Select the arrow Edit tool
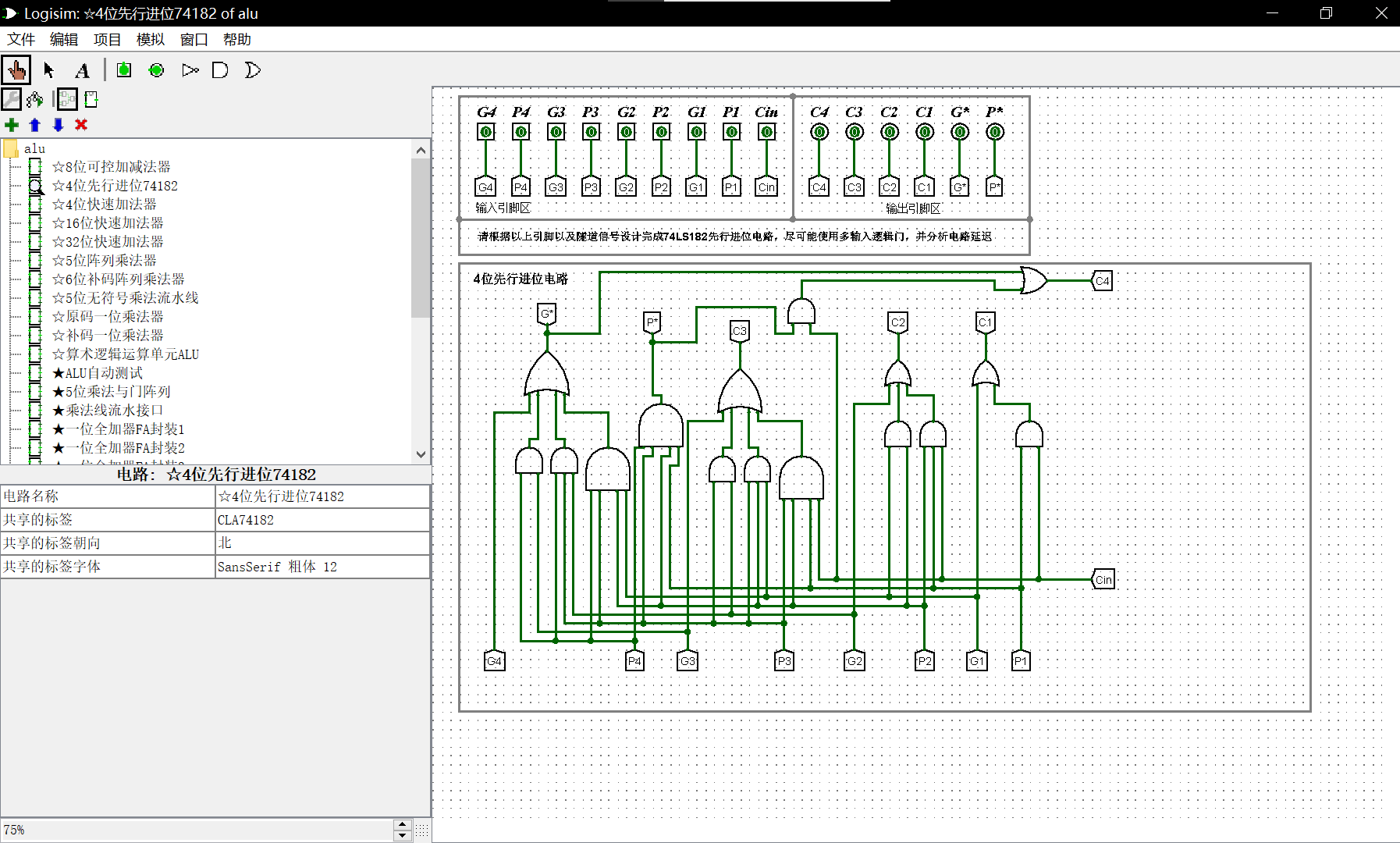This screenshot has width=1400, height=843. click(49, 70)
